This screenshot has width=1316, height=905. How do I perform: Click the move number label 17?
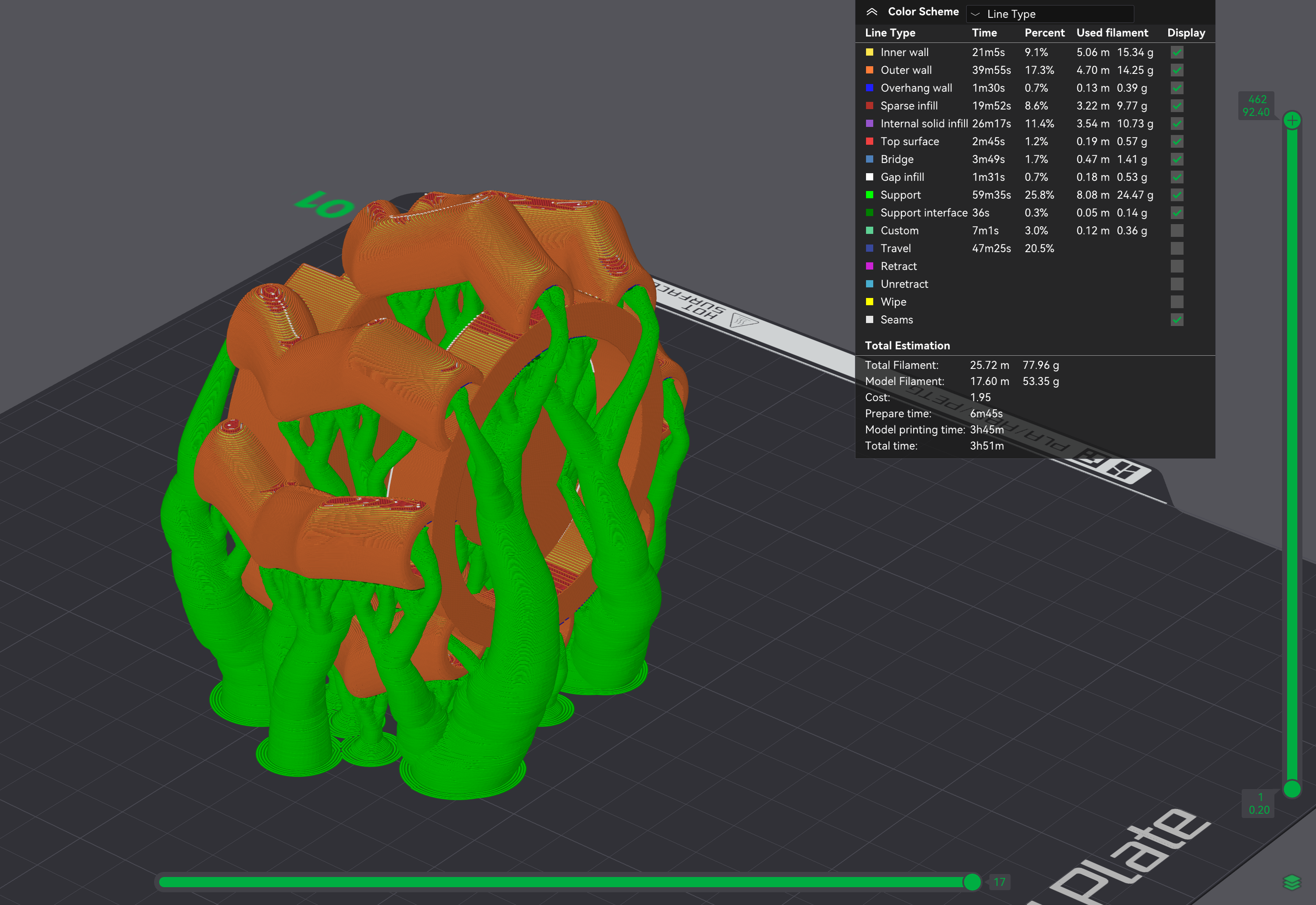(x=999, y=882)
